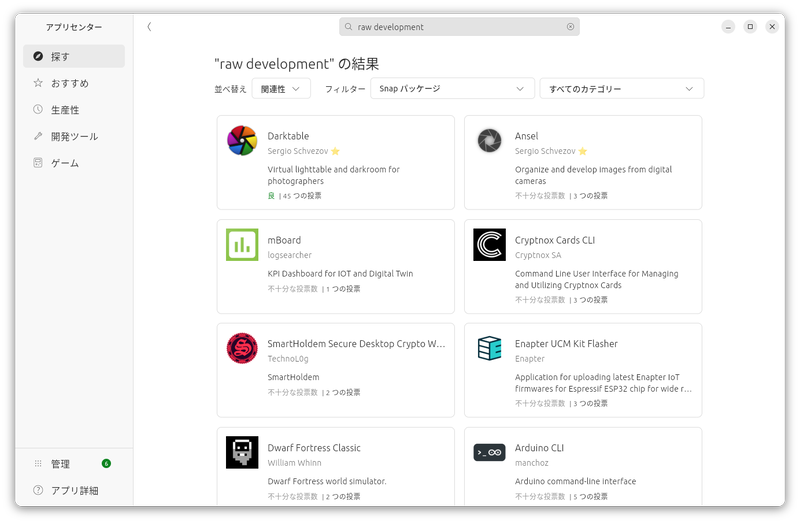Open the Snap パッケージ filter dropdown
Image resolution: width=800 pixels, height=523 pixels.
452,89
